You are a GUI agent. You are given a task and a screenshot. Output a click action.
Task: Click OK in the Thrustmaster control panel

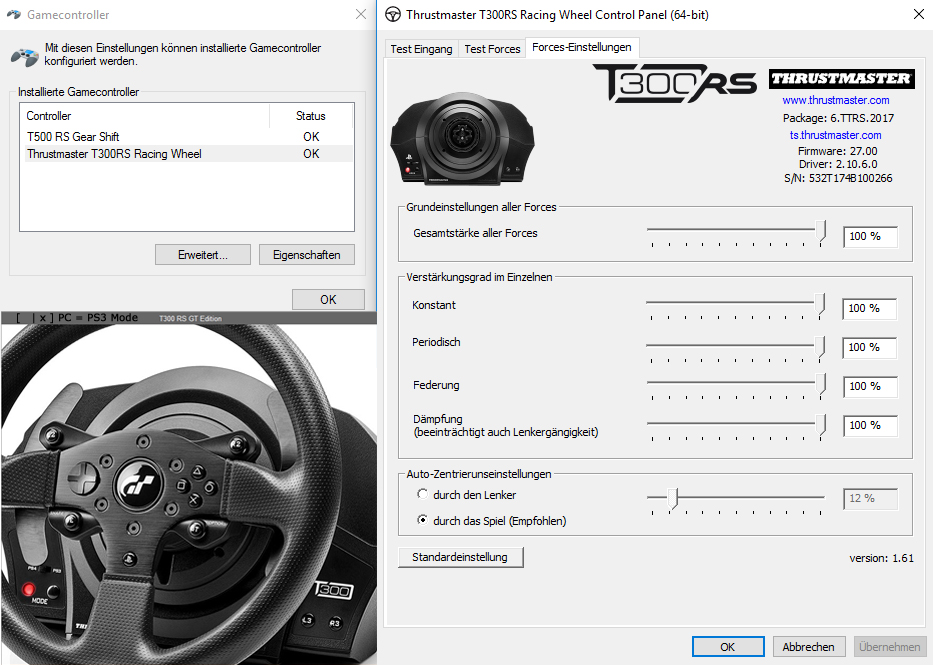click(x=728, y=647)
